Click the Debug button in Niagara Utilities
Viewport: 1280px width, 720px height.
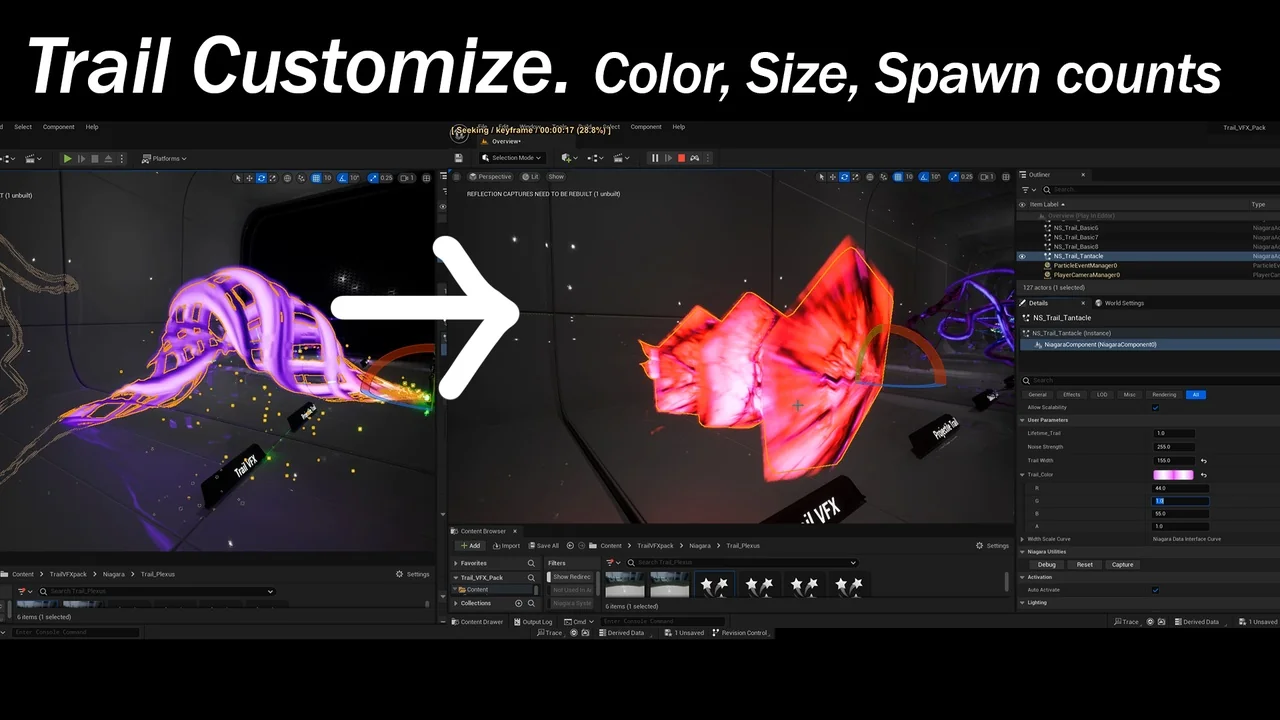[x=1046, y=565]
